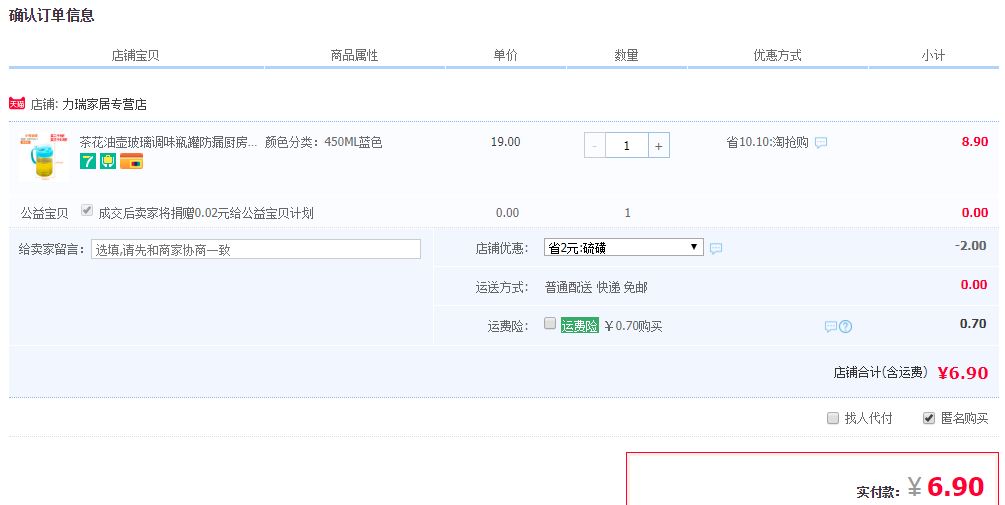Click the 颜色分类：450ML蓝色 attribute text
The image size is (1005, 505).
324,142
